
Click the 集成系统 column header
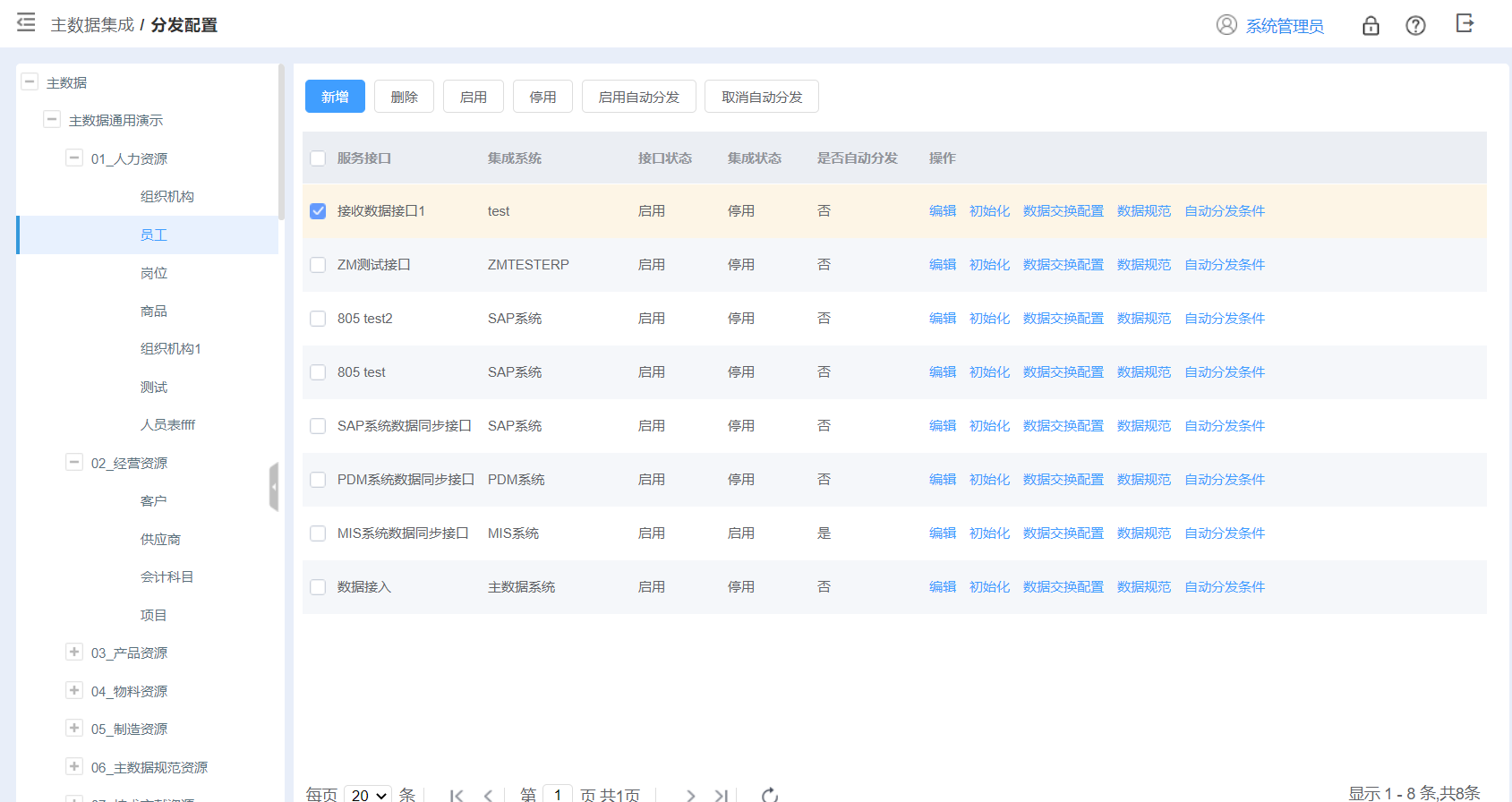[x=515, y=158]
